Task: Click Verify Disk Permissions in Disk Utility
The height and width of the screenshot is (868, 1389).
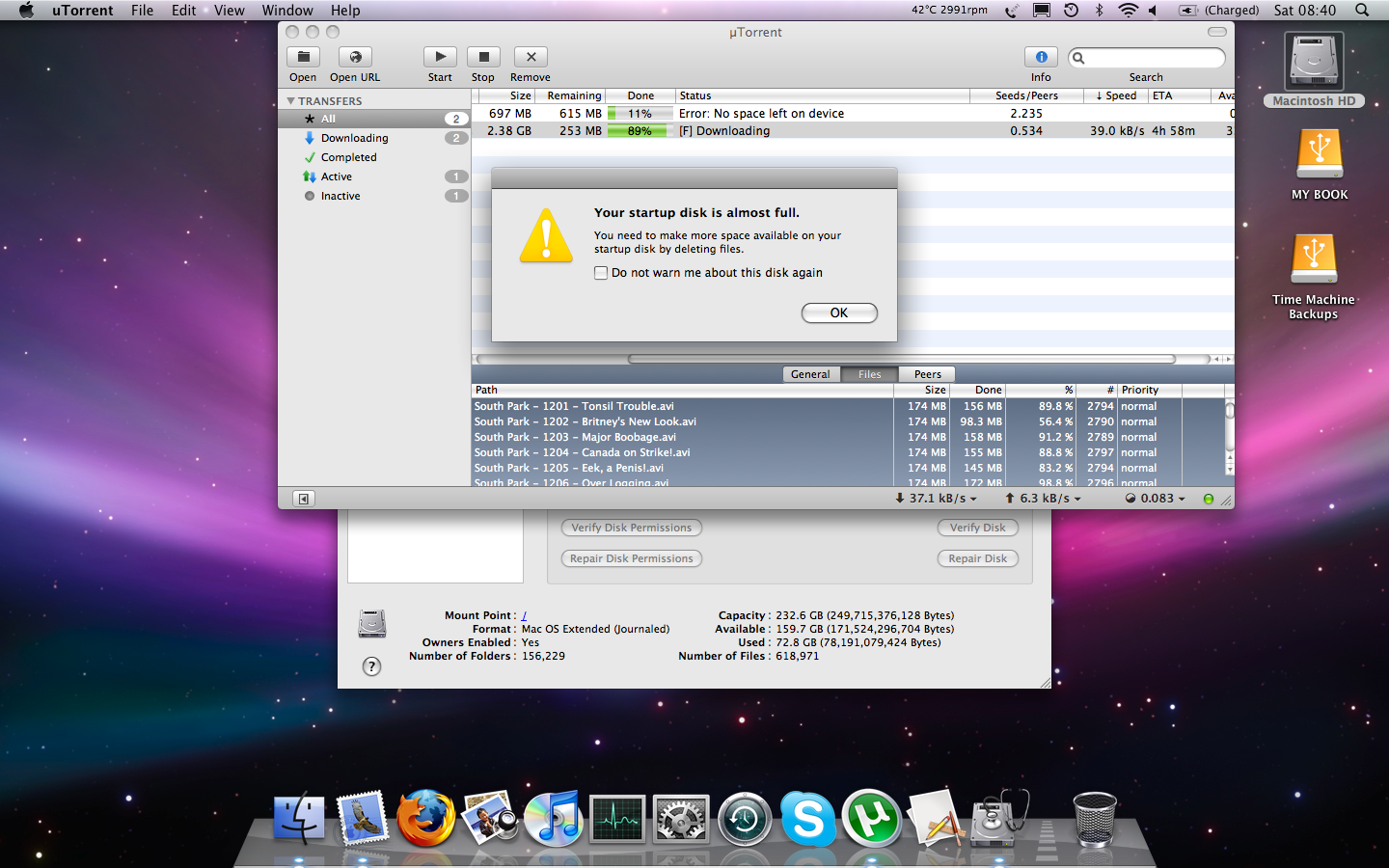Action: (x=632, y=528)
